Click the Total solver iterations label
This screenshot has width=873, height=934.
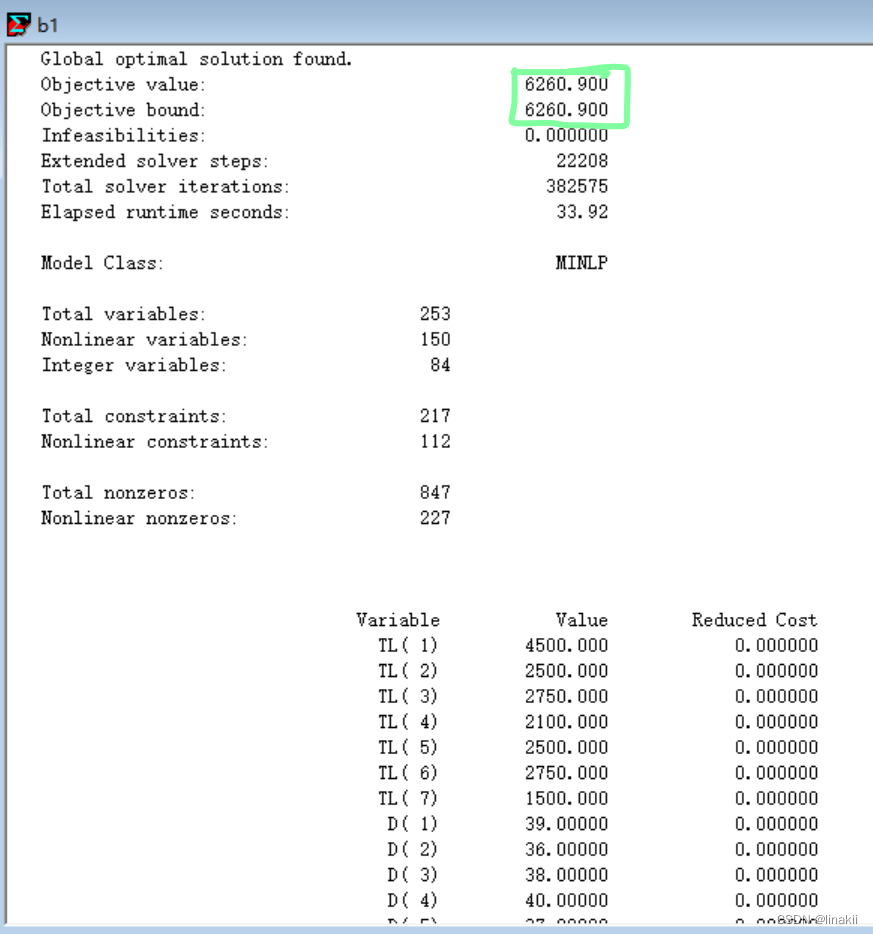click(x=165, y=186)
